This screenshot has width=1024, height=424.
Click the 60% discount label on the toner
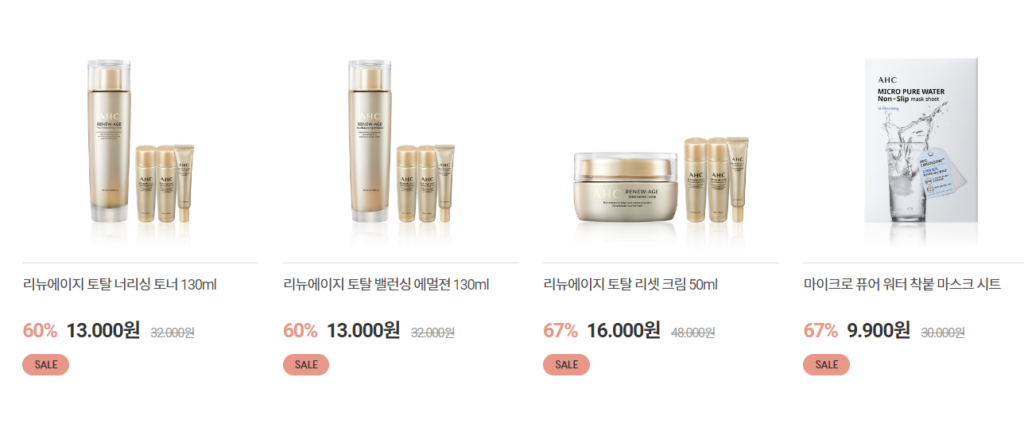[x=40, y=331]
